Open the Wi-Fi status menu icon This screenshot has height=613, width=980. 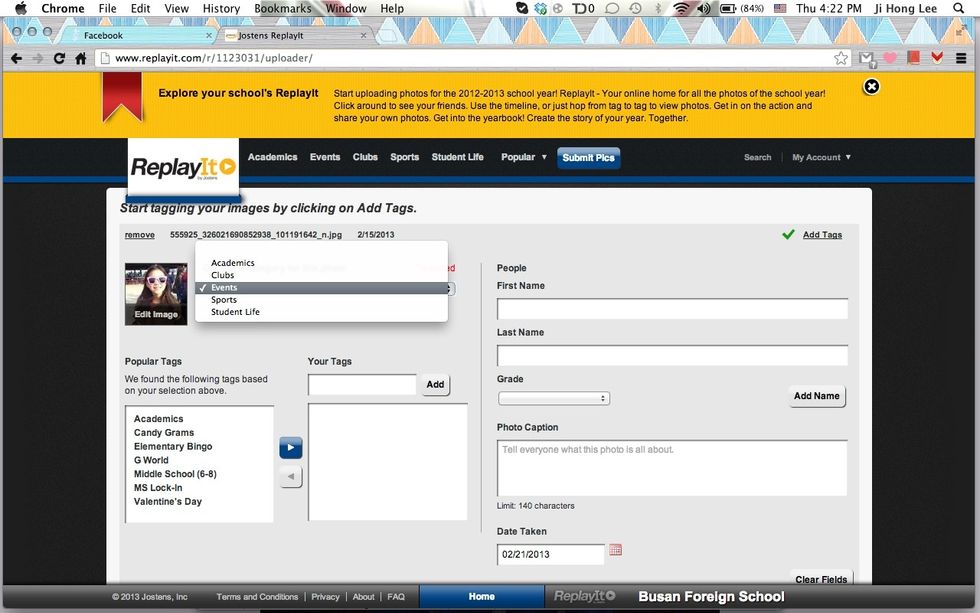tap(681, 9)
